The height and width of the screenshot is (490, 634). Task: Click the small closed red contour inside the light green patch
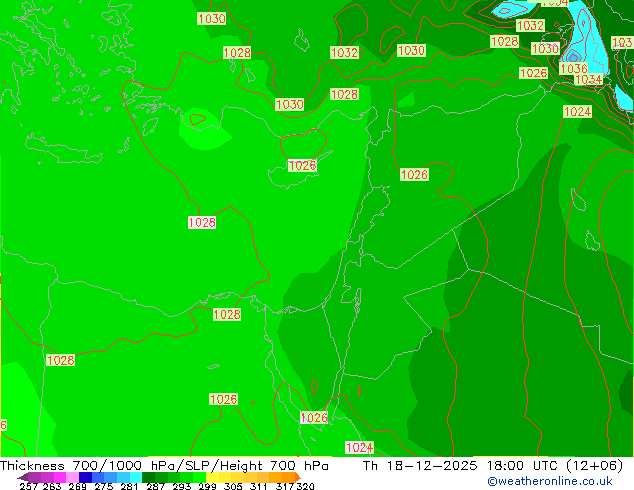pos(197,119)
